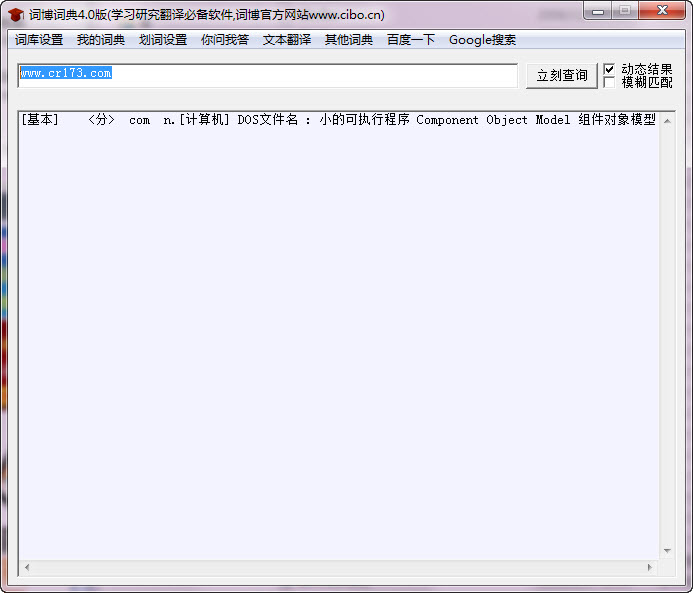
Task: Select the 百度一下 menu item
Action: pos(411,40)
